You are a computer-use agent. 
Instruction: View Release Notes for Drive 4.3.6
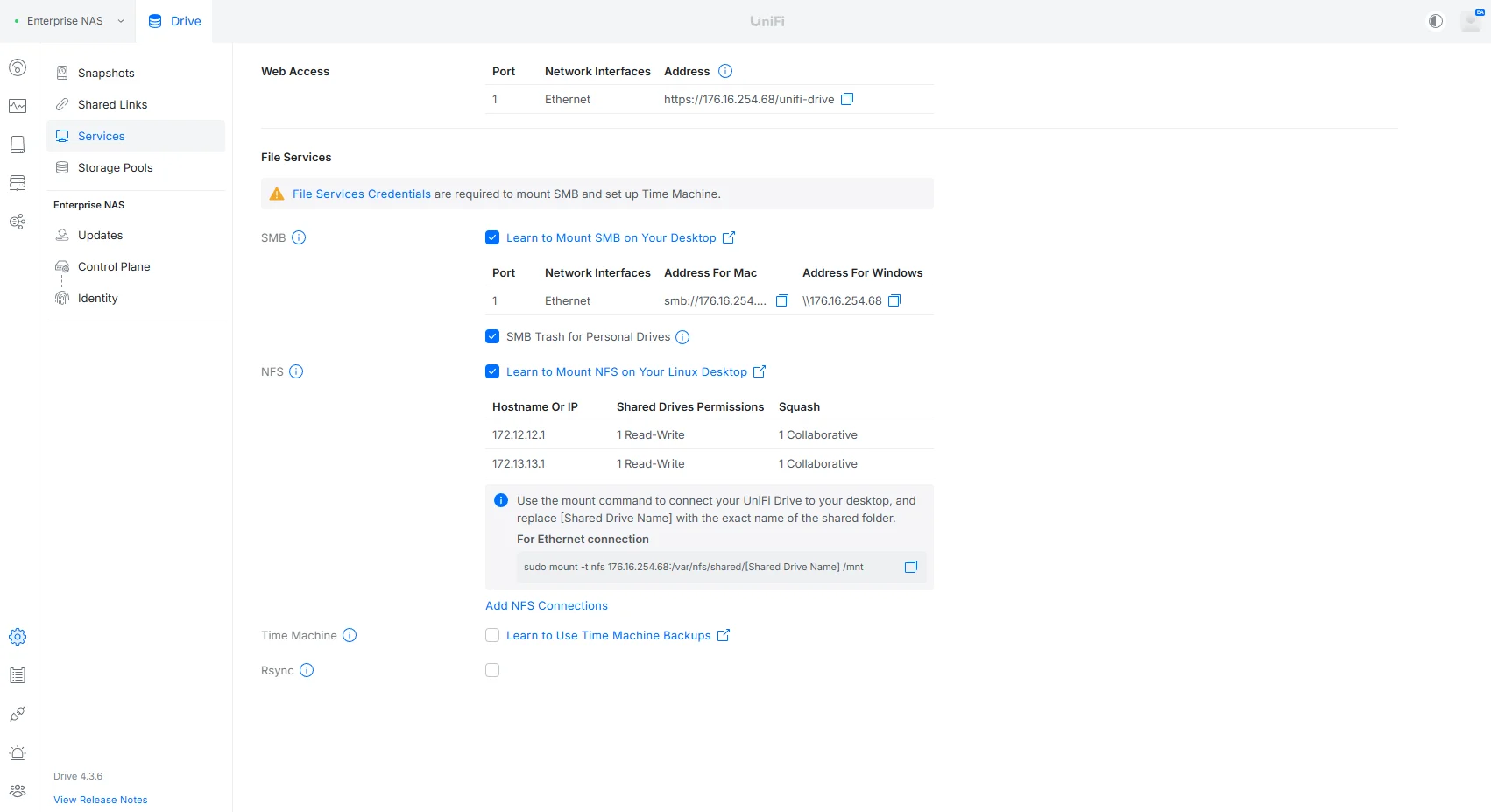click(101, 800)
